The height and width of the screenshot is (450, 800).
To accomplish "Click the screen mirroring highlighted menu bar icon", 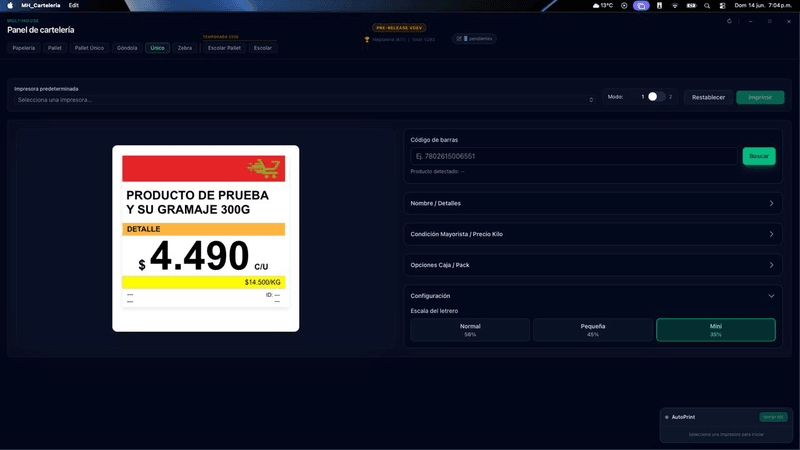I will [641, 6].
